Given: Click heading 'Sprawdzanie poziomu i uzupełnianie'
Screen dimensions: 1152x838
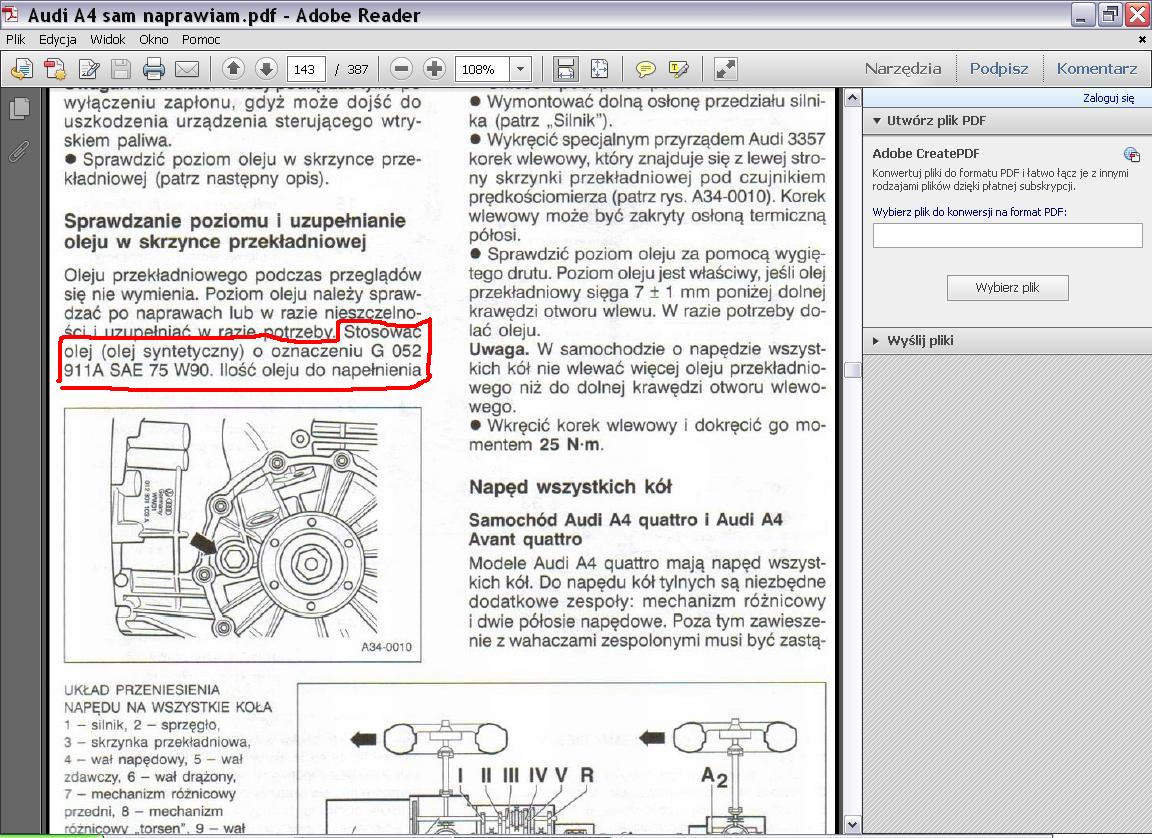Looking at the screenshot, I should coord(234,221).
